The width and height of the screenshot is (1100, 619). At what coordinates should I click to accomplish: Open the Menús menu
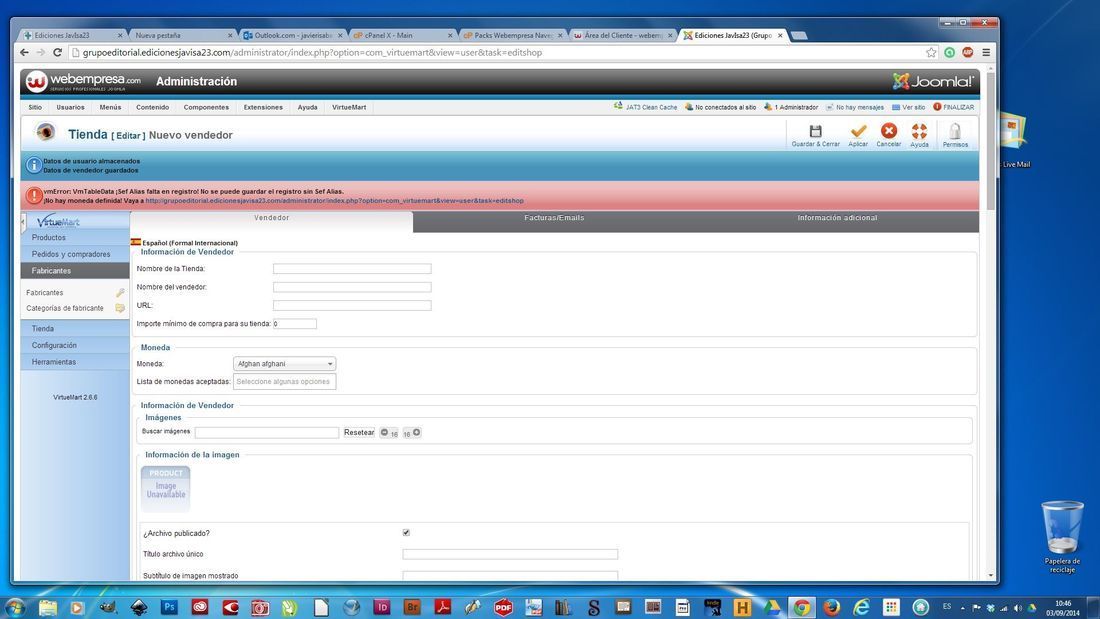(x=110, y=107)
